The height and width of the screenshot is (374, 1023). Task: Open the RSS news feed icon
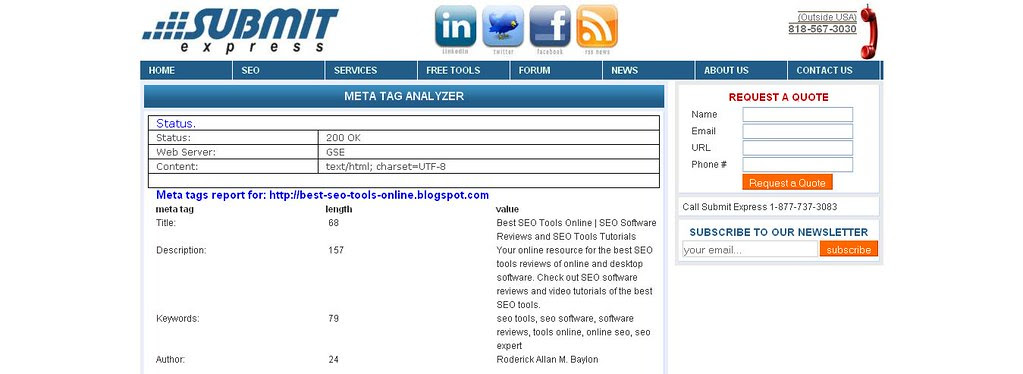[x=597, y=27]
